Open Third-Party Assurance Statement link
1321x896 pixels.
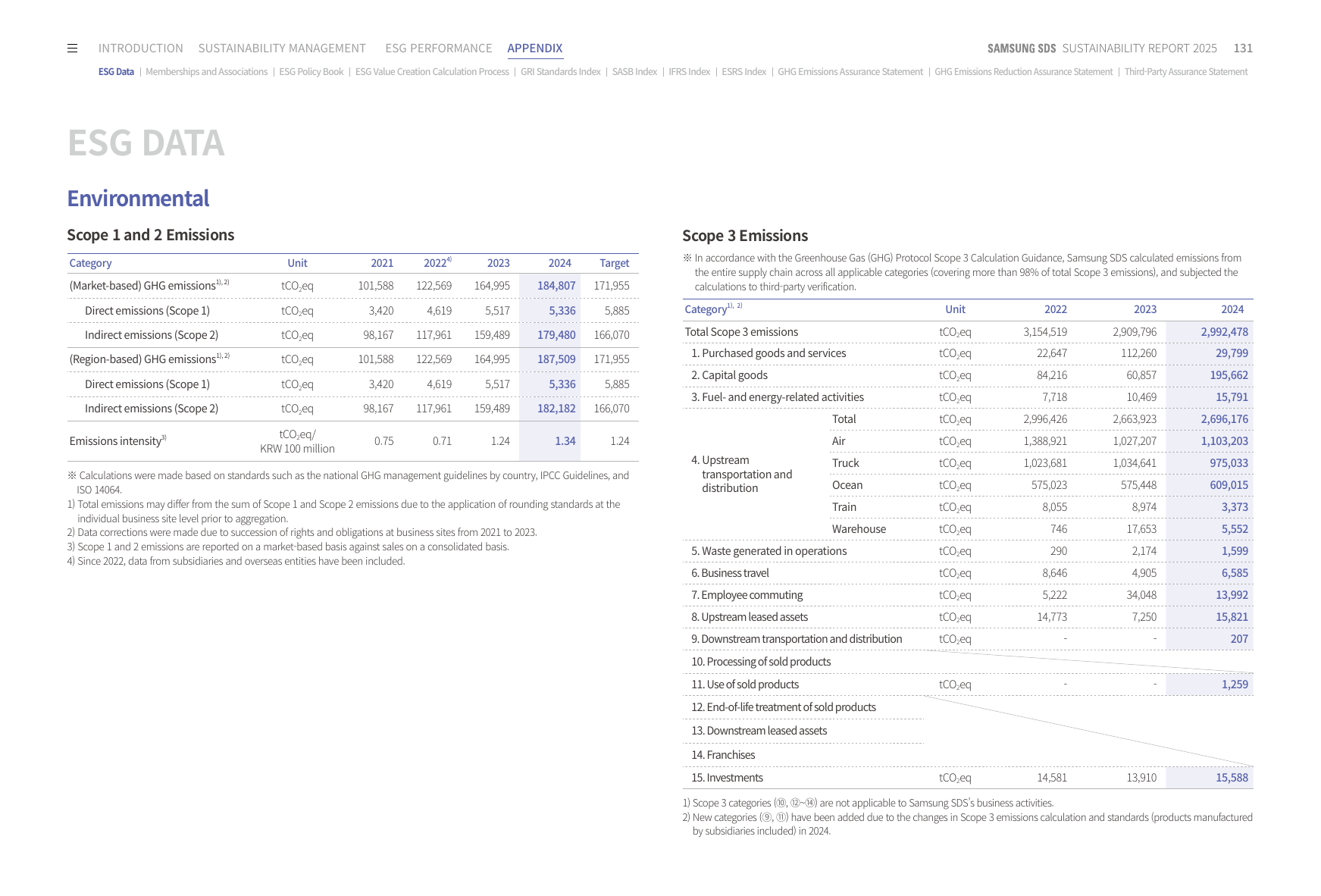pos(1186,72)
